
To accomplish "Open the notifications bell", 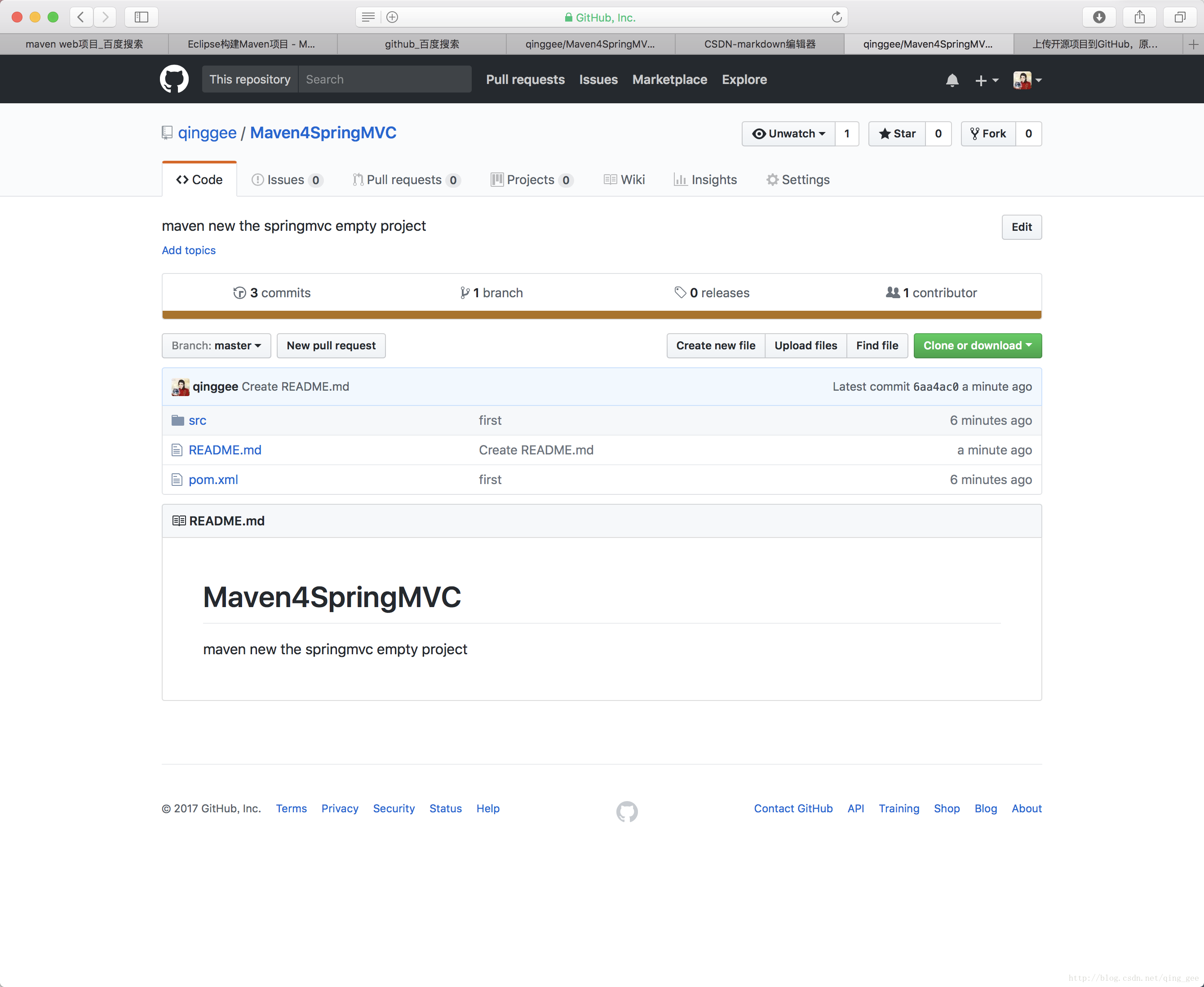I will (x=952, y=80).
